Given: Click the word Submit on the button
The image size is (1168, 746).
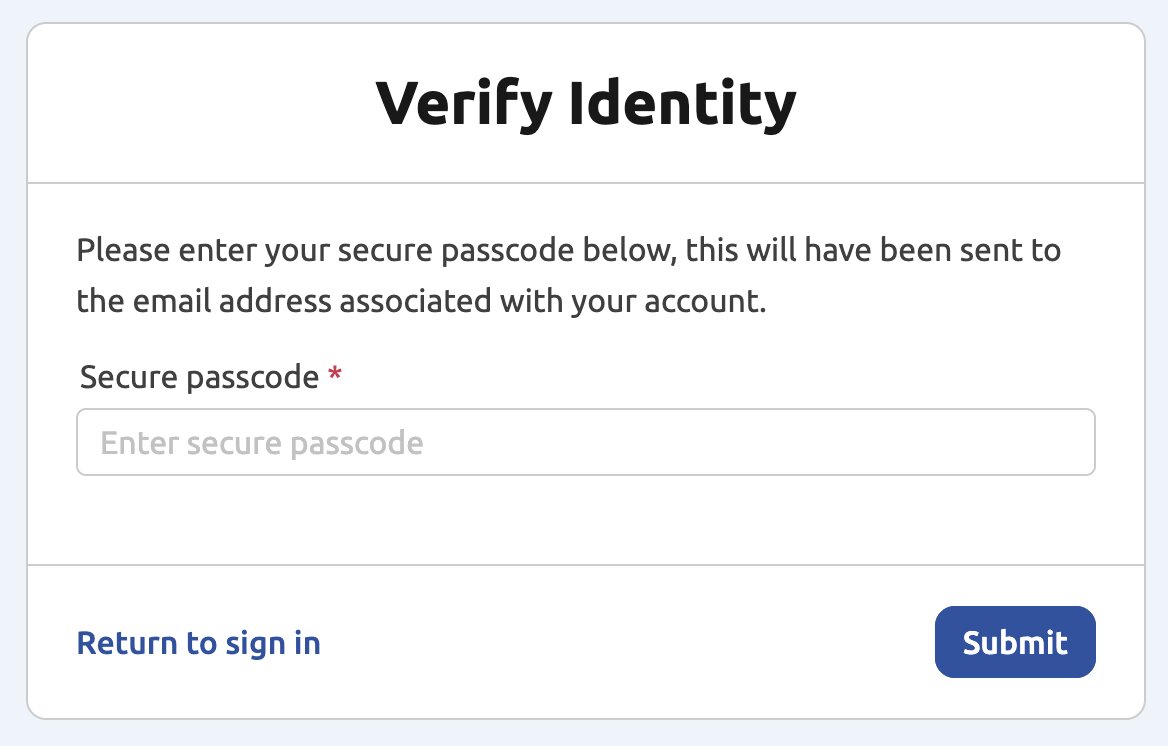Looking at the screenshot, I should (1014, 642).
